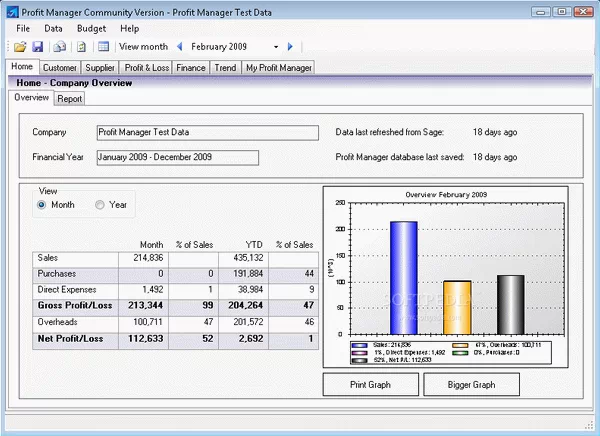Click the Month column header
Screen dimensions: 600x436
[x=152, y=245]
